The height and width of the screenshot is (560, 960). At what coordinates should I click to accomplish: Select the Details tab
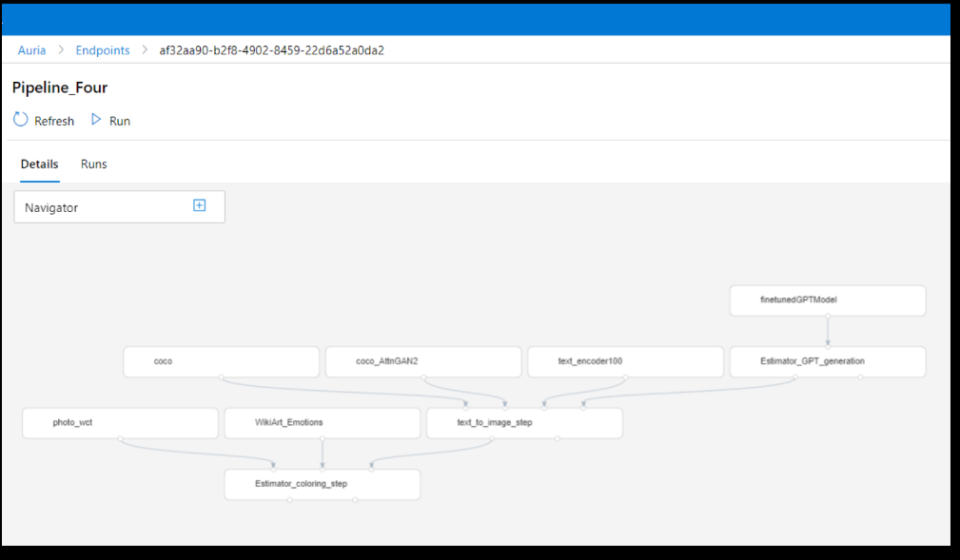pyautogui.click(x=39, y=164)
